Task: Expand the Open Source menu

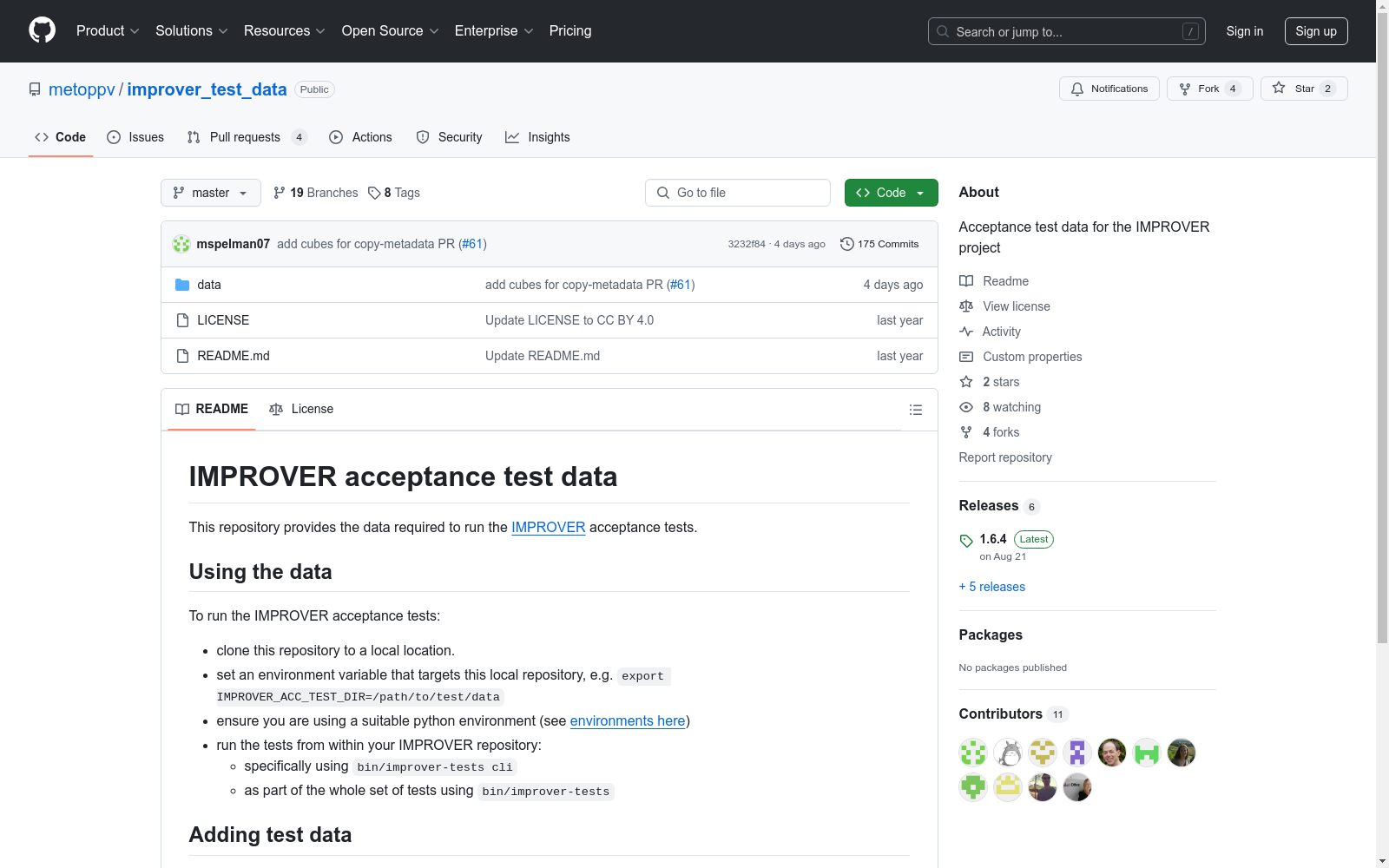Action: (391, 31)
